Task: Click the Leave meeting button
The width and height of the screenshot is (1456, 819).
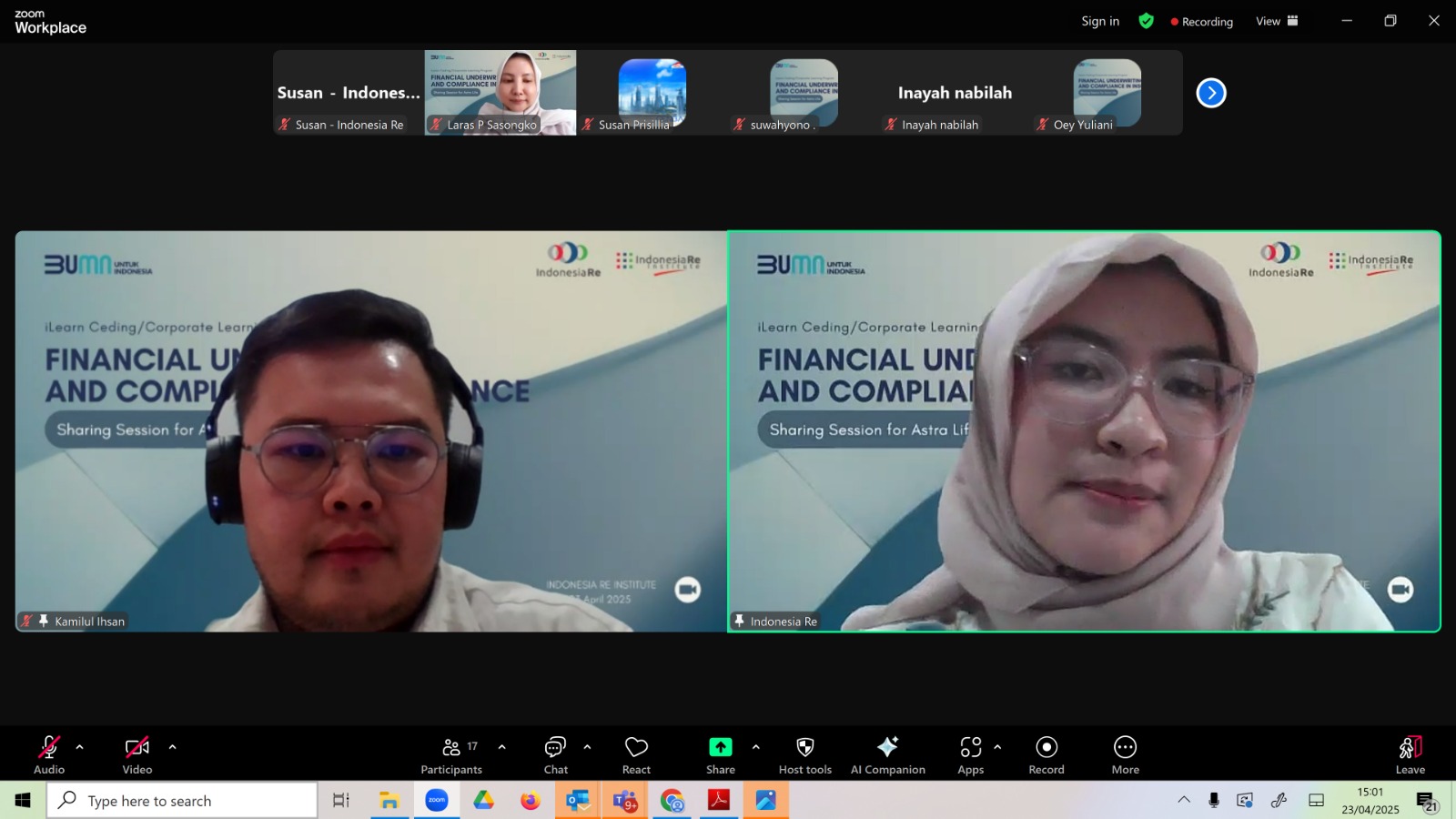Action: click(x=1410, y=755)
